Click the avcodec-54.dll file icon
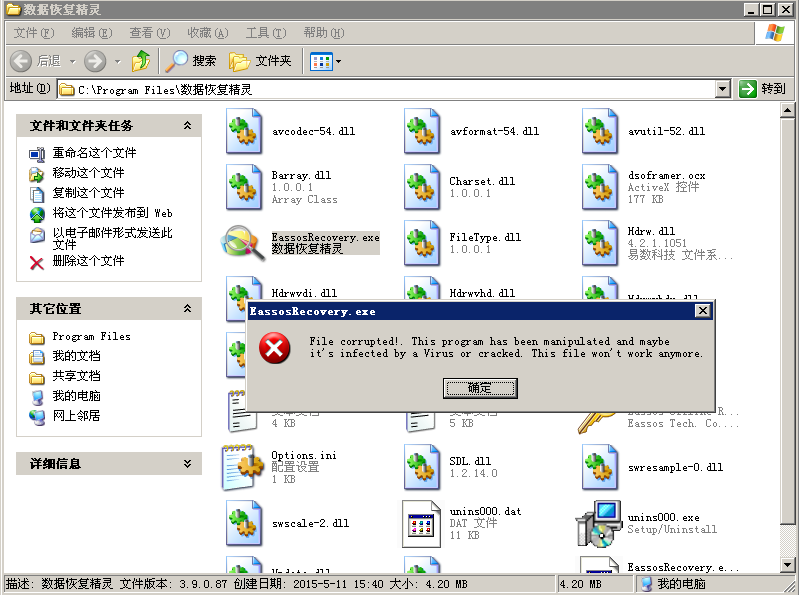 [x=244, y=131]
